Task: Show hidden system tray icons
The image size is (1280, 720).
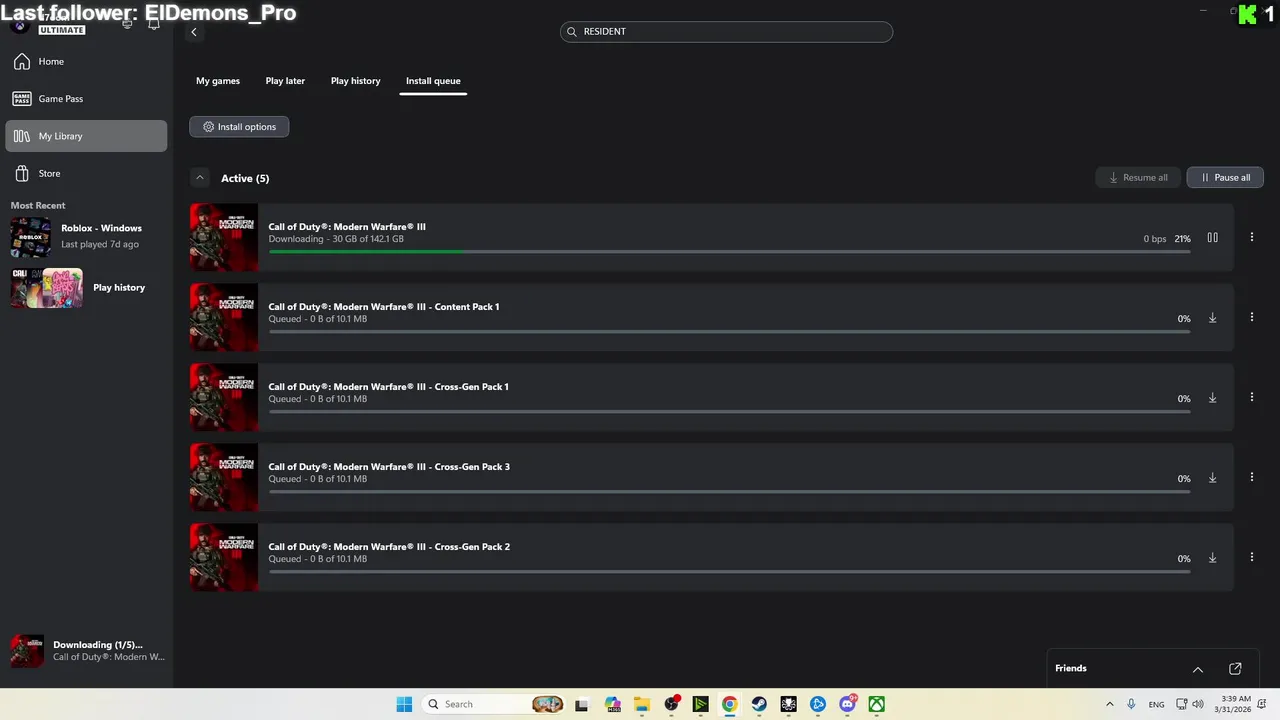Action: 1109,704
